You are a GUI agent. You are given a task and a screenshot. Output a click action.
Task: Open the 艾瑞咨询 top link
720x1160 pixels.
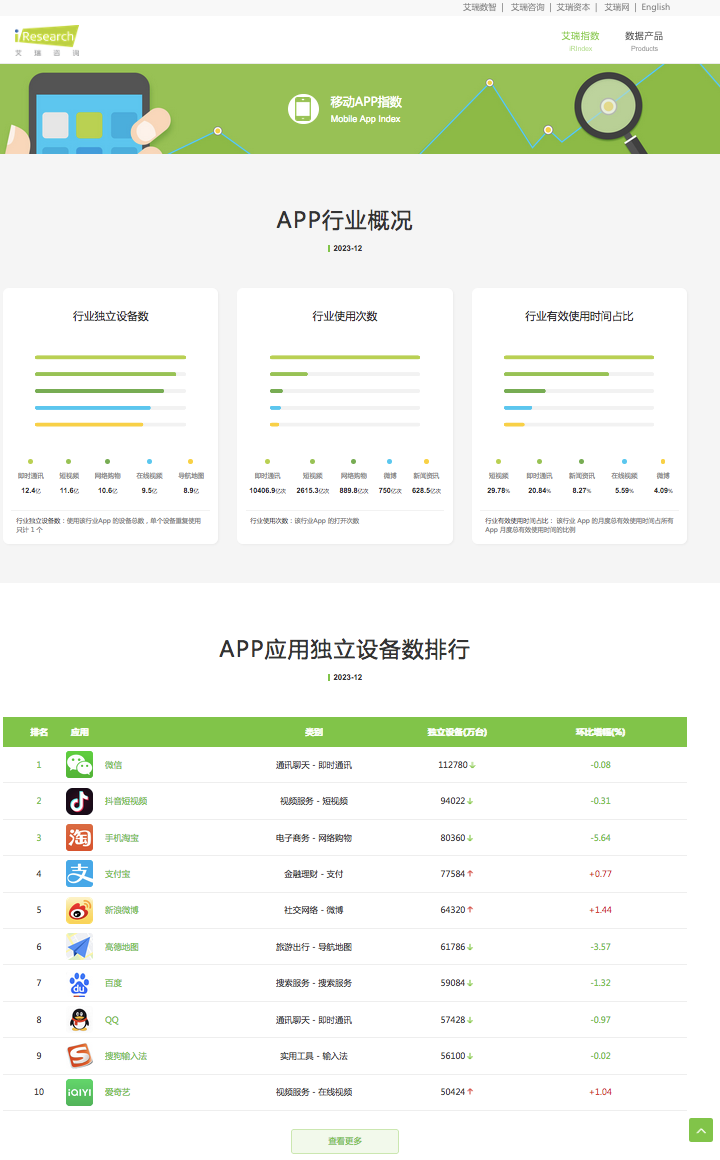528,7
